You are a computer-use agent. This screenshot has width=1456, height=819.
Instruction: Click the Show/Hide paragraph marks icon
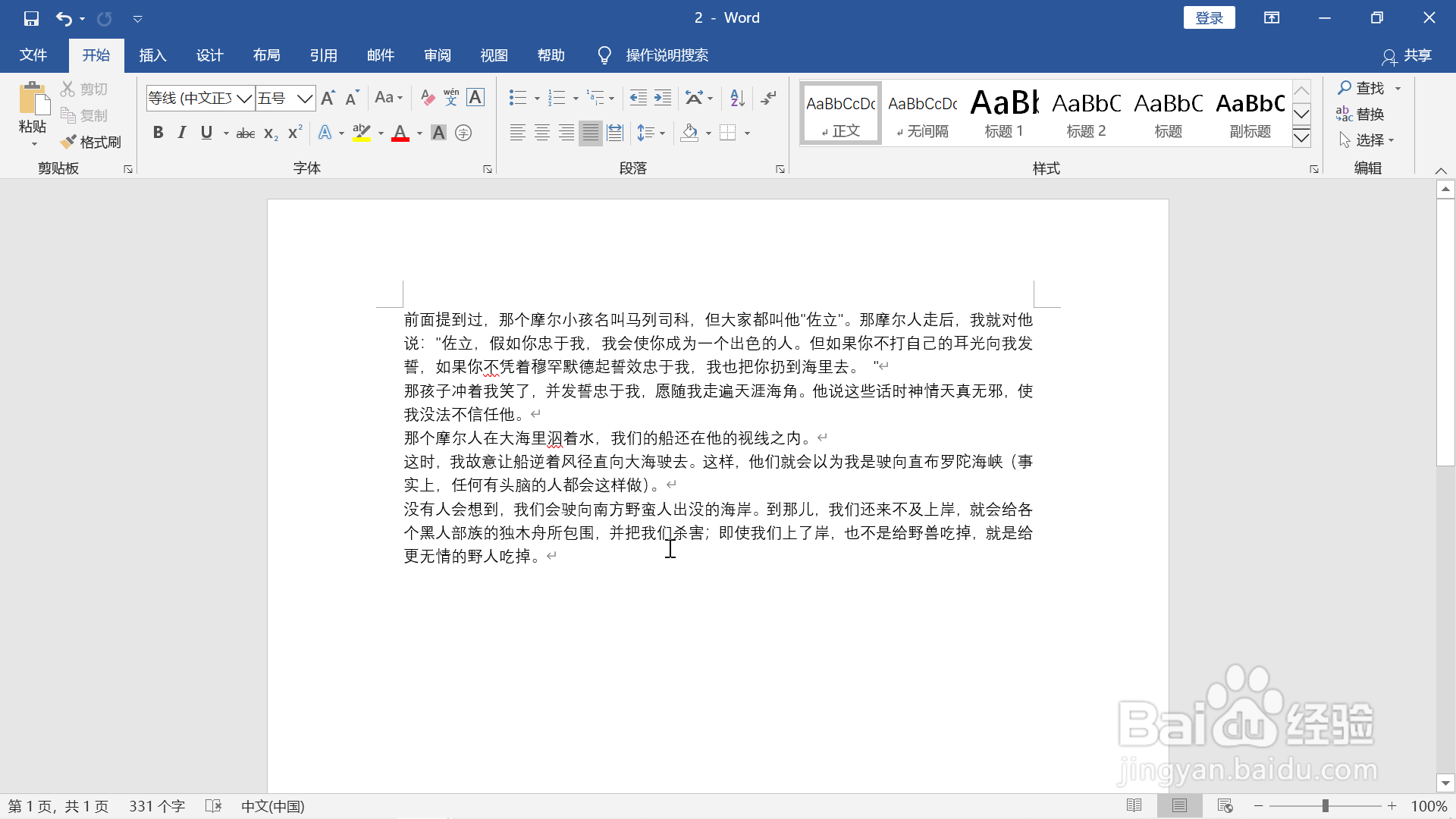tap(769, 98)
